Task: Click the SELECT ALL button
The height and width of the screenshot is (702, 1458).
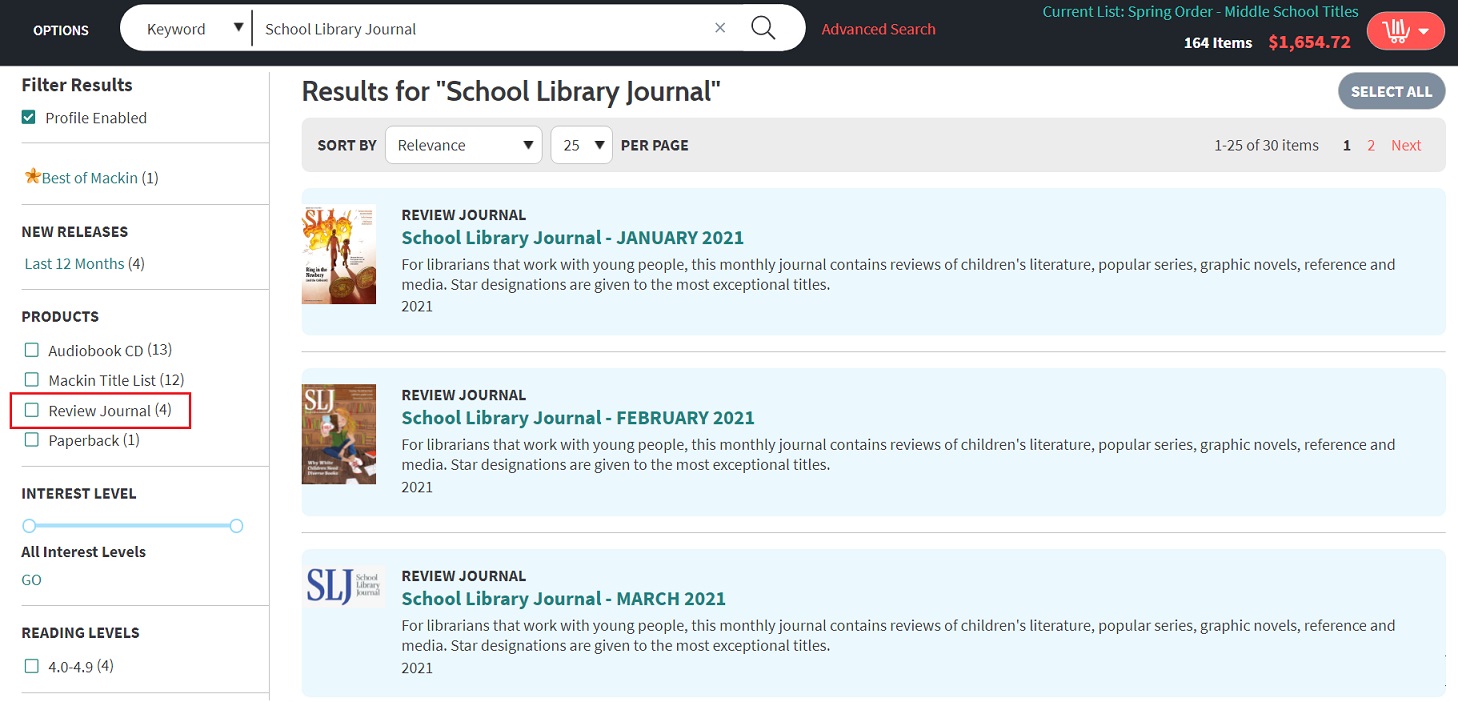Action: tap(1391, 91)
